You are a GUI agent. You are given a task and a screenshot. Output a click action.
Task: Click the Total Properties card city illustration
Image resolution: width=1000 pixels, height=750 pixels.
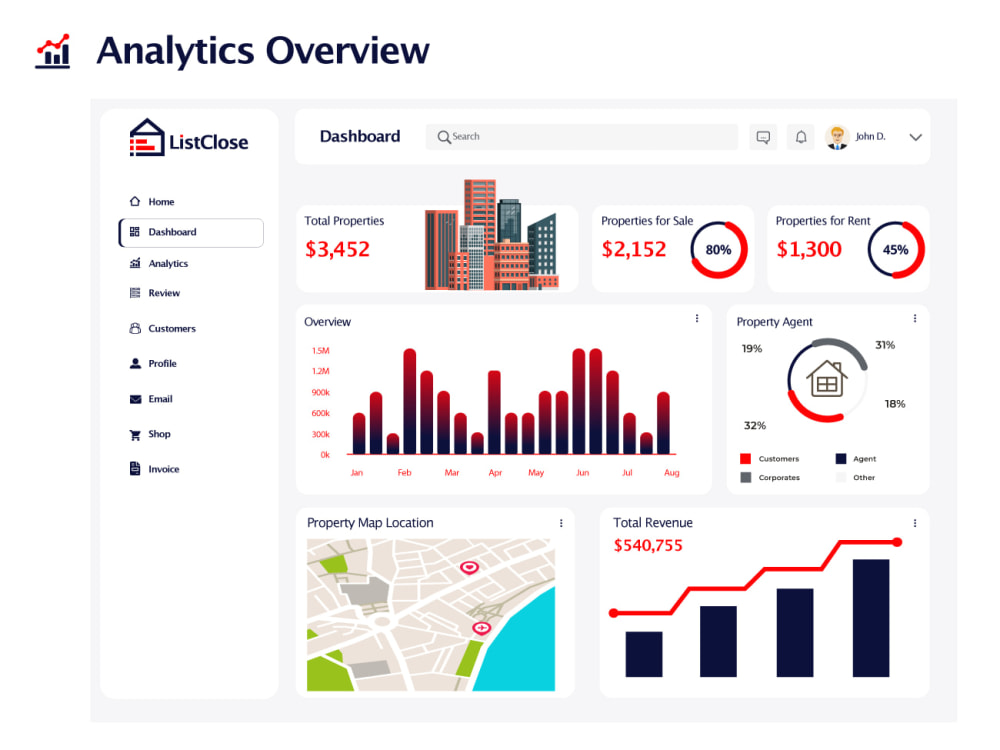[x=492, y=235]
